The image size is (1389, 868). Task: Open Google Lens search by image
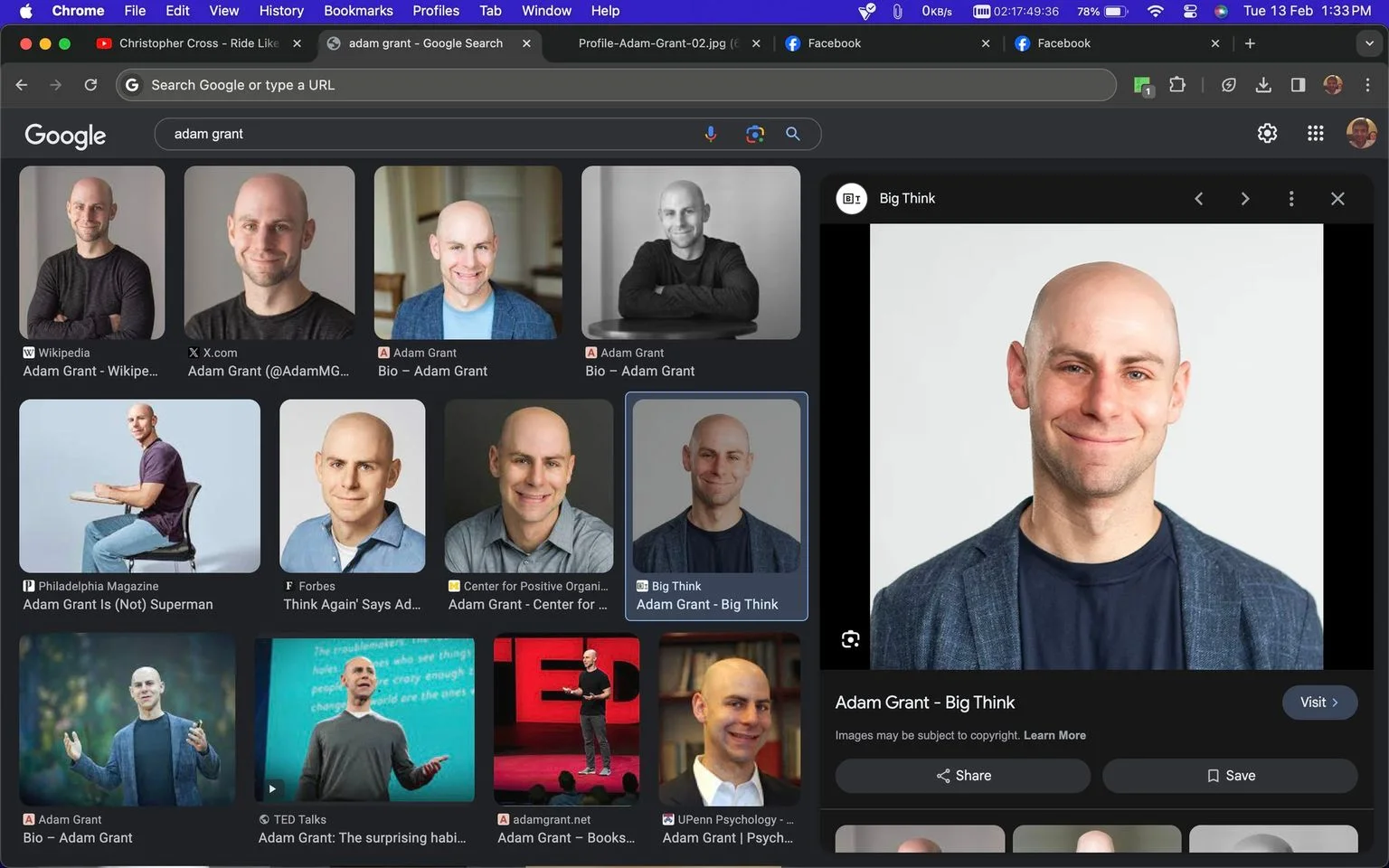coord(755,134)
